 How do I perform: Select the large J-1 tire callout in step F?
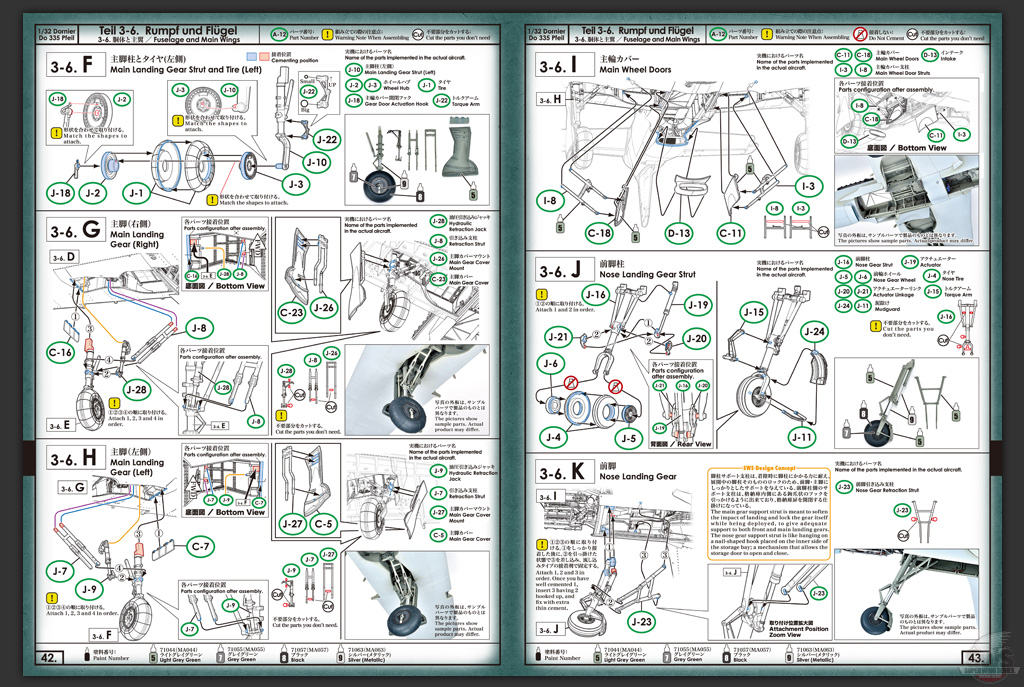point(136,193)
